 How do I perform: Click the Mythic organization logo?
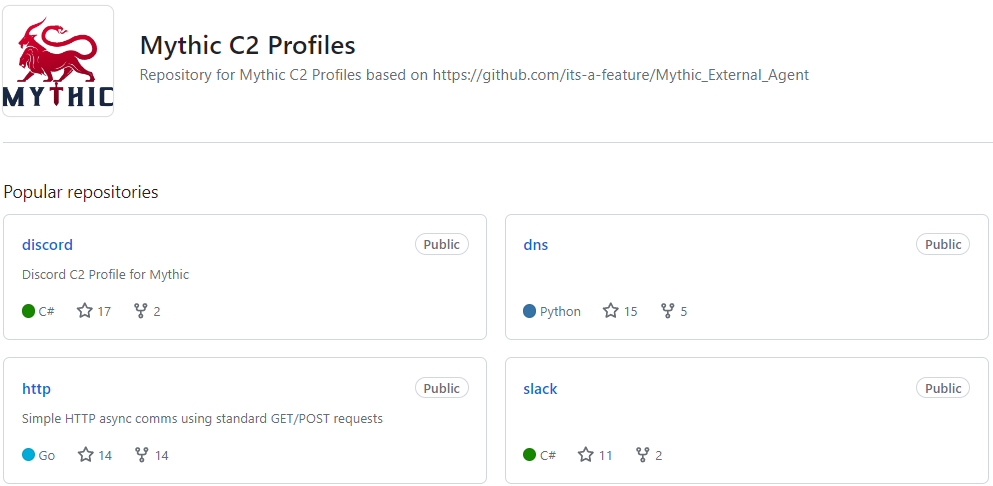(x=58, y=61)
